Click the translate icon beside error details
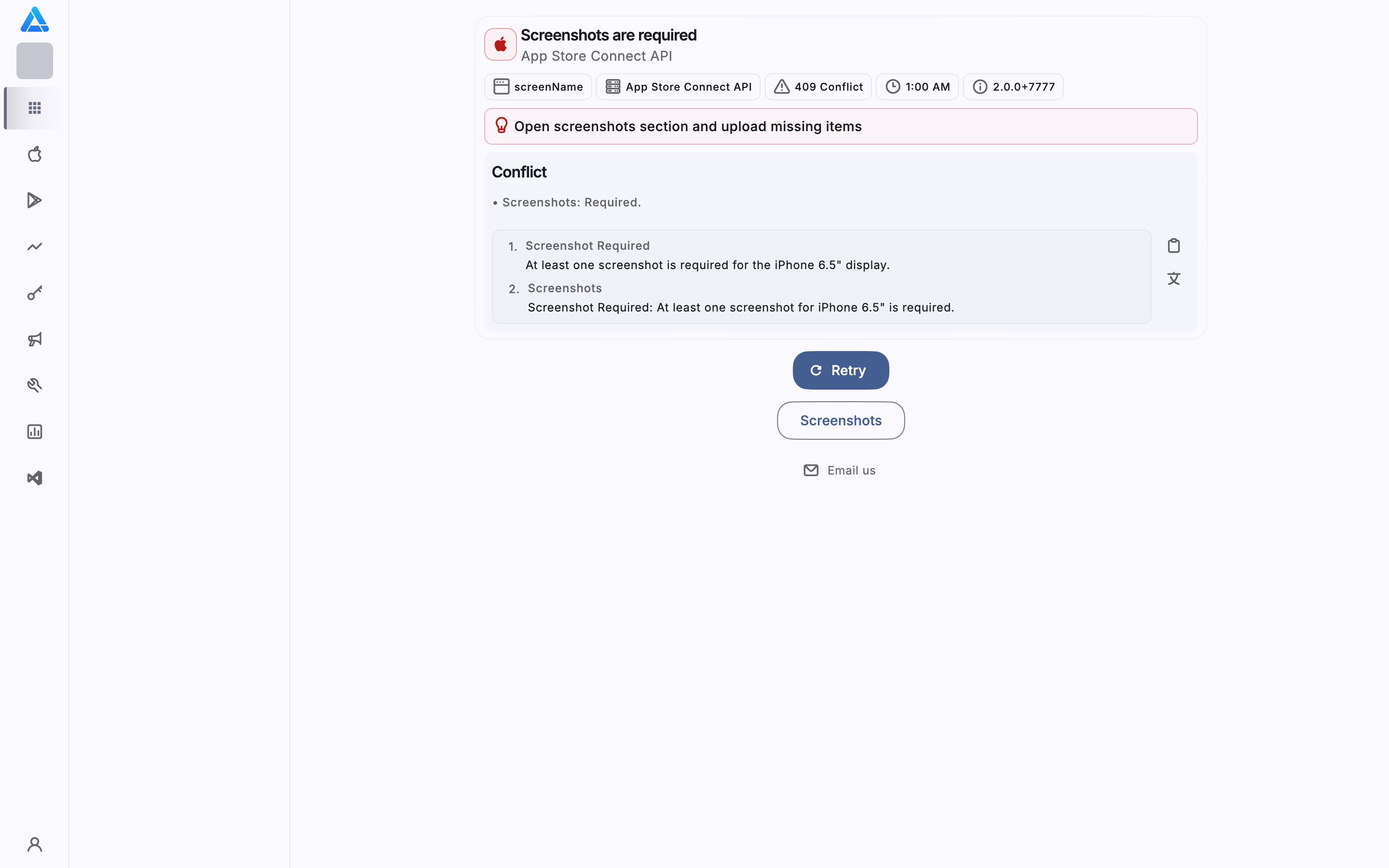Screen dimensions: 1389x868 1174,278
